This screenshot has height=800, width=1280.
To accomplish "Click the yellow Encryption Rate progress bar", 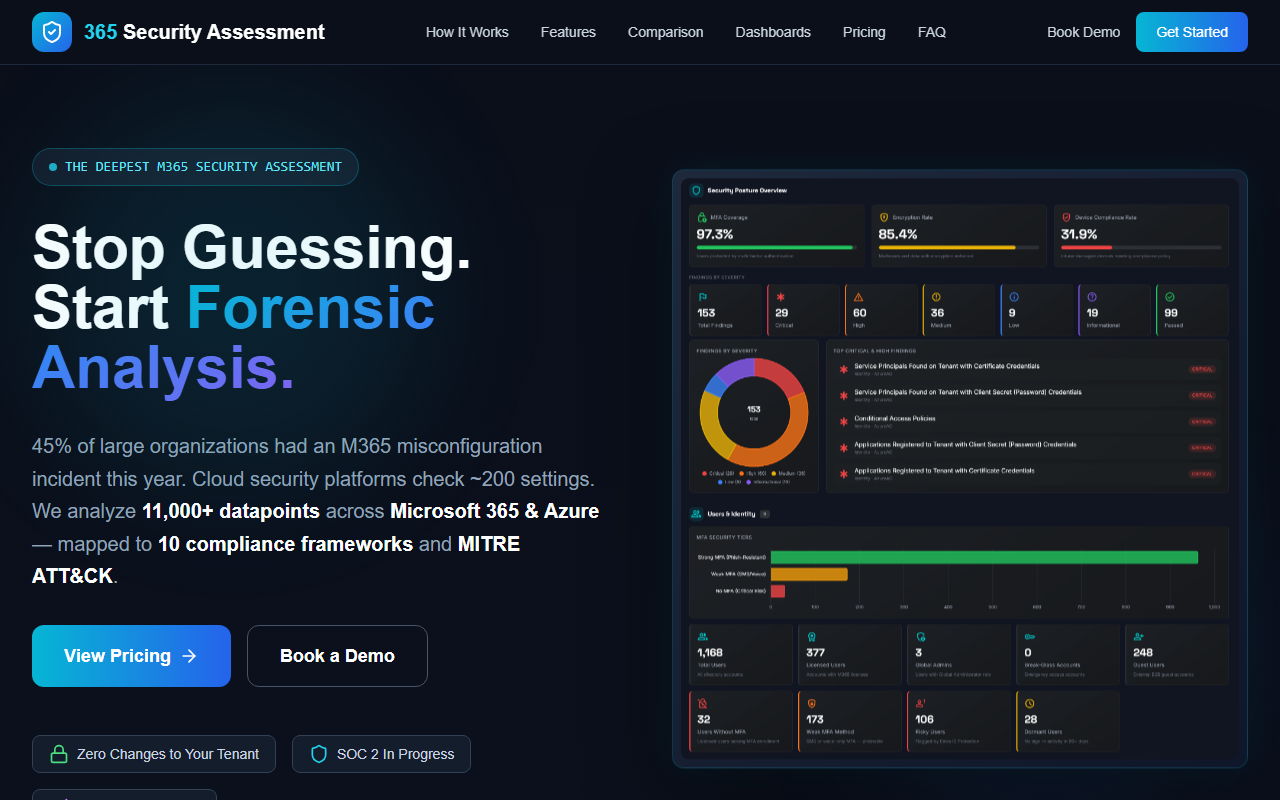I will click(947, 247).
